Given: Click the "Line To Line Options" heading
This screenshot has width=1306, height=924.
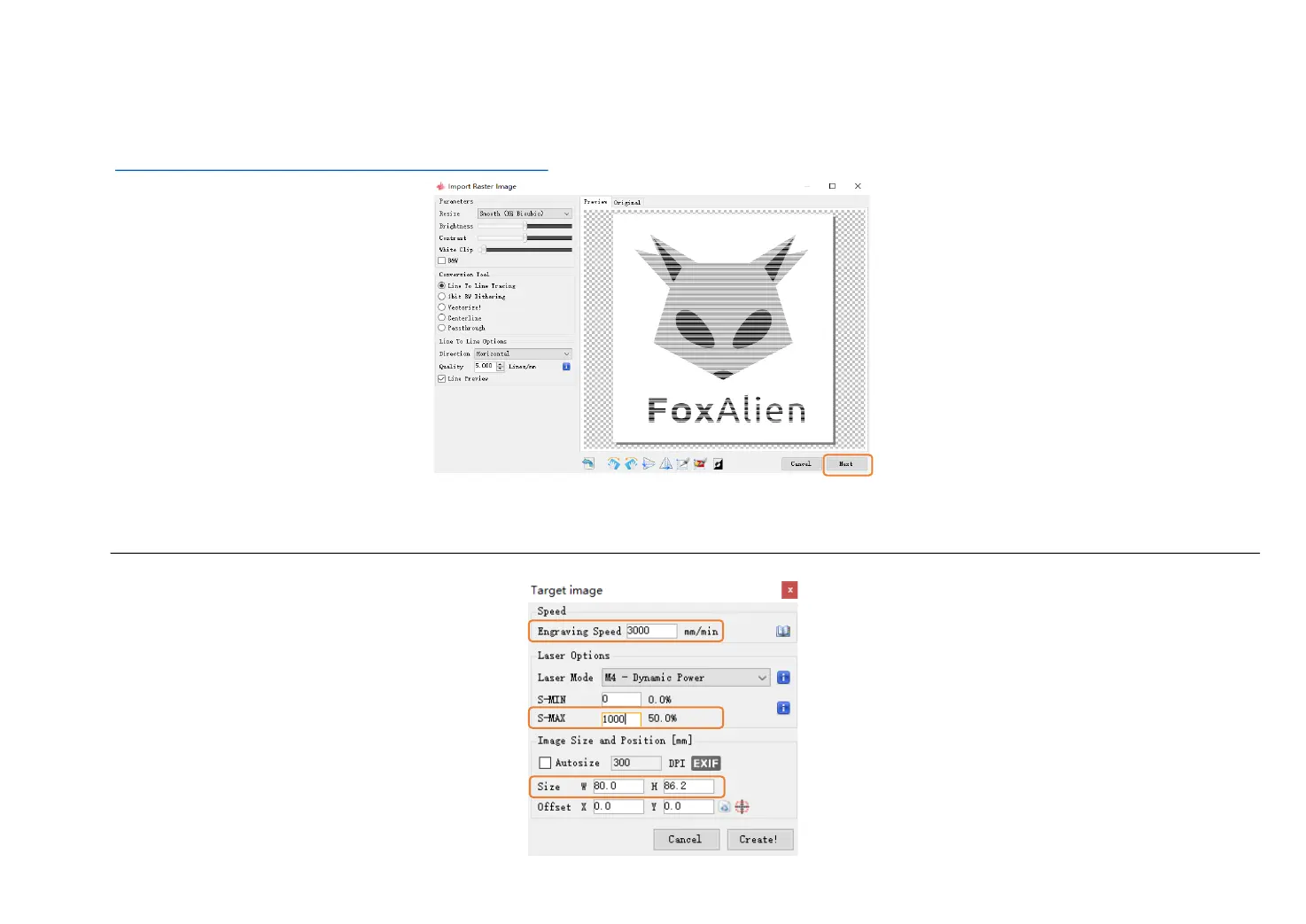Looking at the screenshot, I should [472, 341].
